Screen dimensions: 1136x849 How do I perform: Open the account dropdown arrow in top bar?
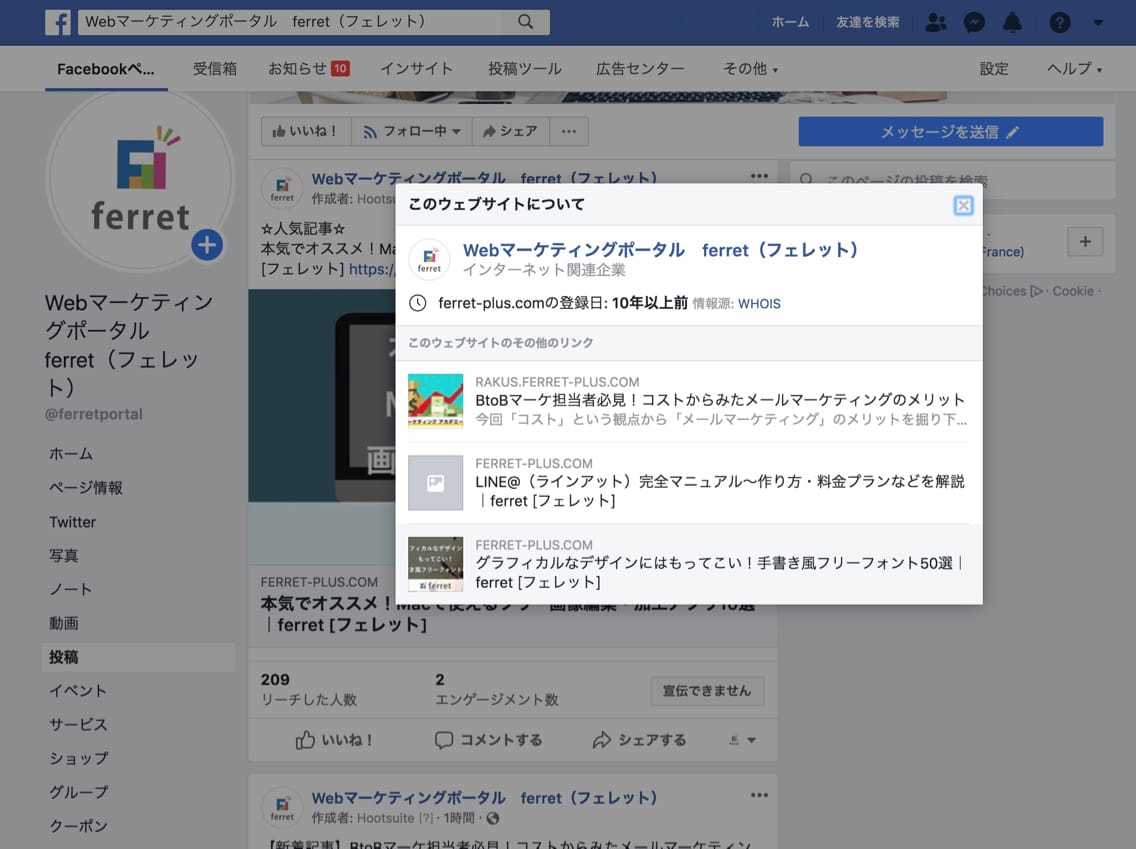1098,22
